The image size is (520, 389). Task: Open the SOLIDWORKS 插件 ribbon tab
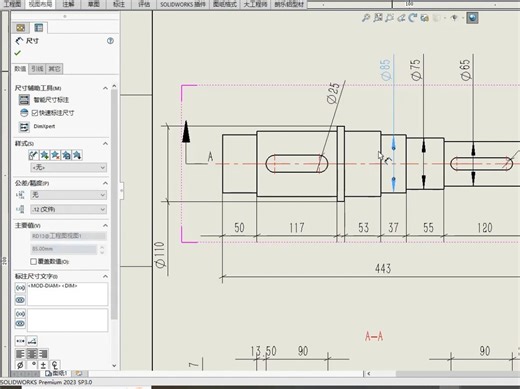click(183, 4)
